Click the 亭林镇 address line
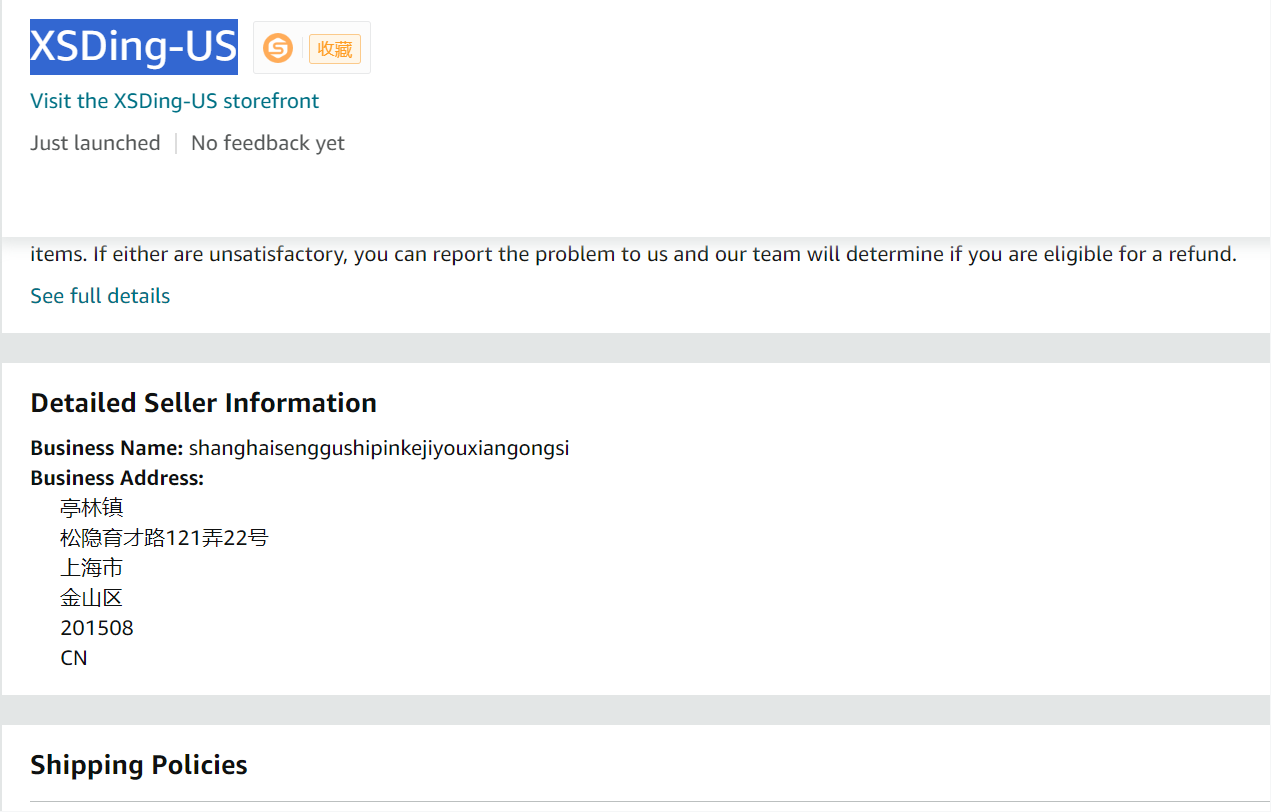The height and width of the screenshot is (812, 1271). click(x=92, y=508)
